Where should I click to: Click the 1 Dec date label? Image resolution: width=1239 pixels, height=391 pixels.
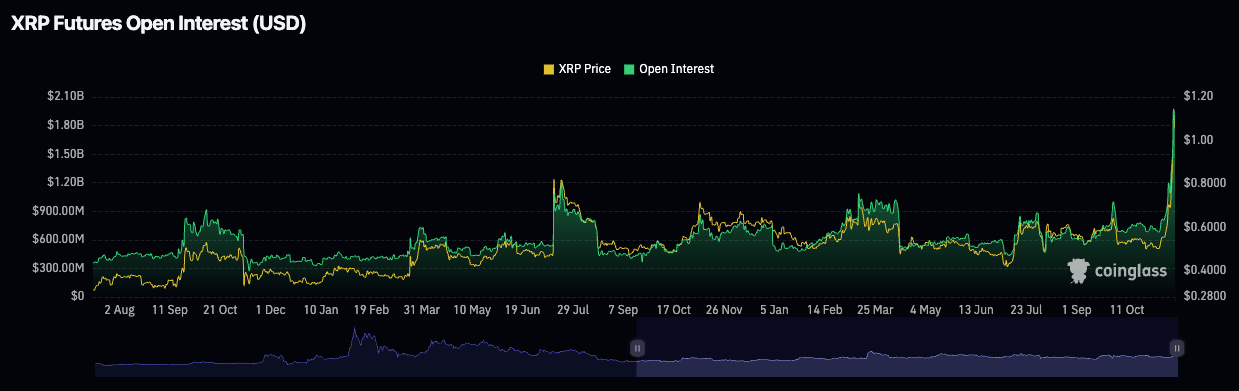click(270, 311)
